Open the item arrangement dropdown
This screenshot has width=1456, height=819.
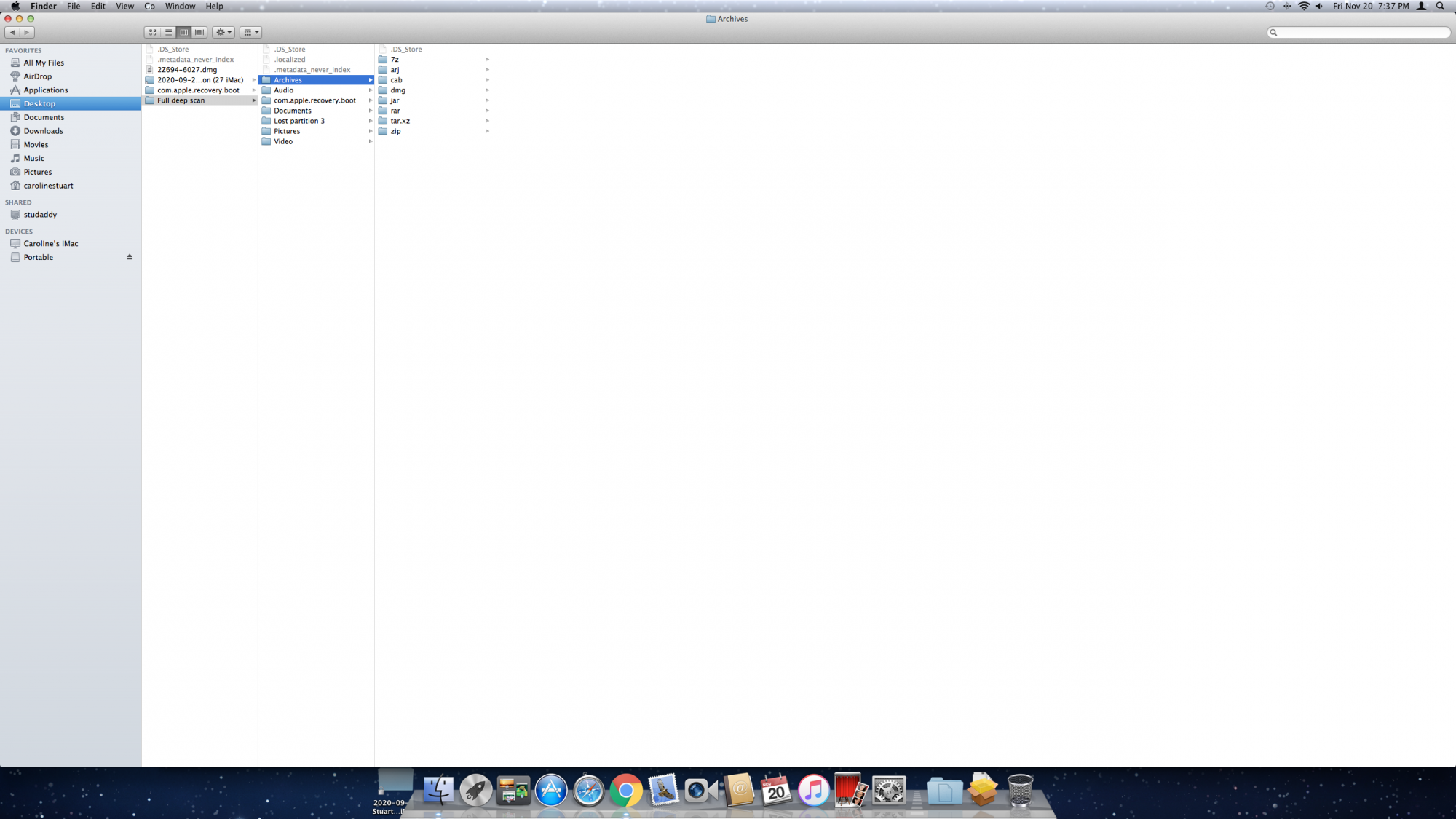pyautogui.click(x=250, y=32)
